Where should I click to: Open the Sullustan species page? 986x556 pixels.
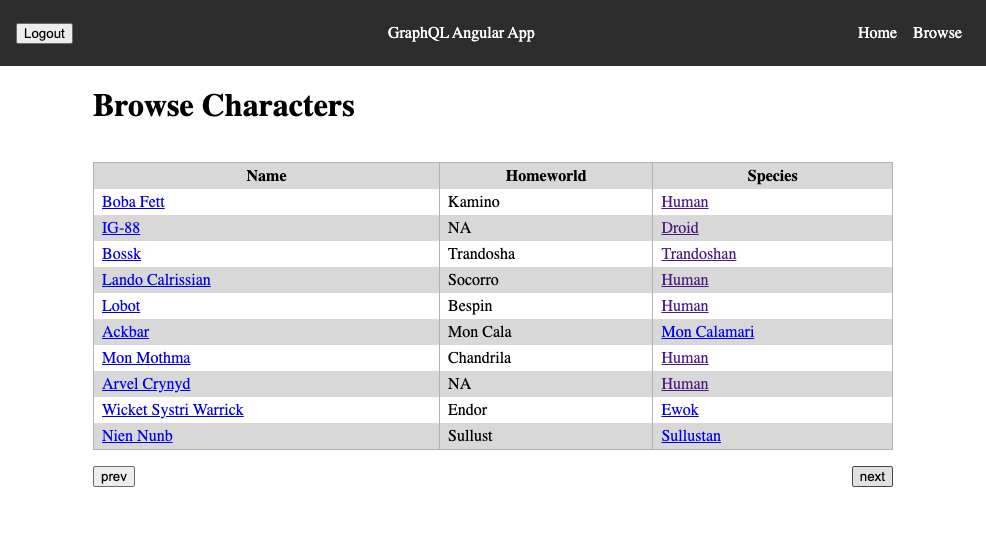(691, 436)
